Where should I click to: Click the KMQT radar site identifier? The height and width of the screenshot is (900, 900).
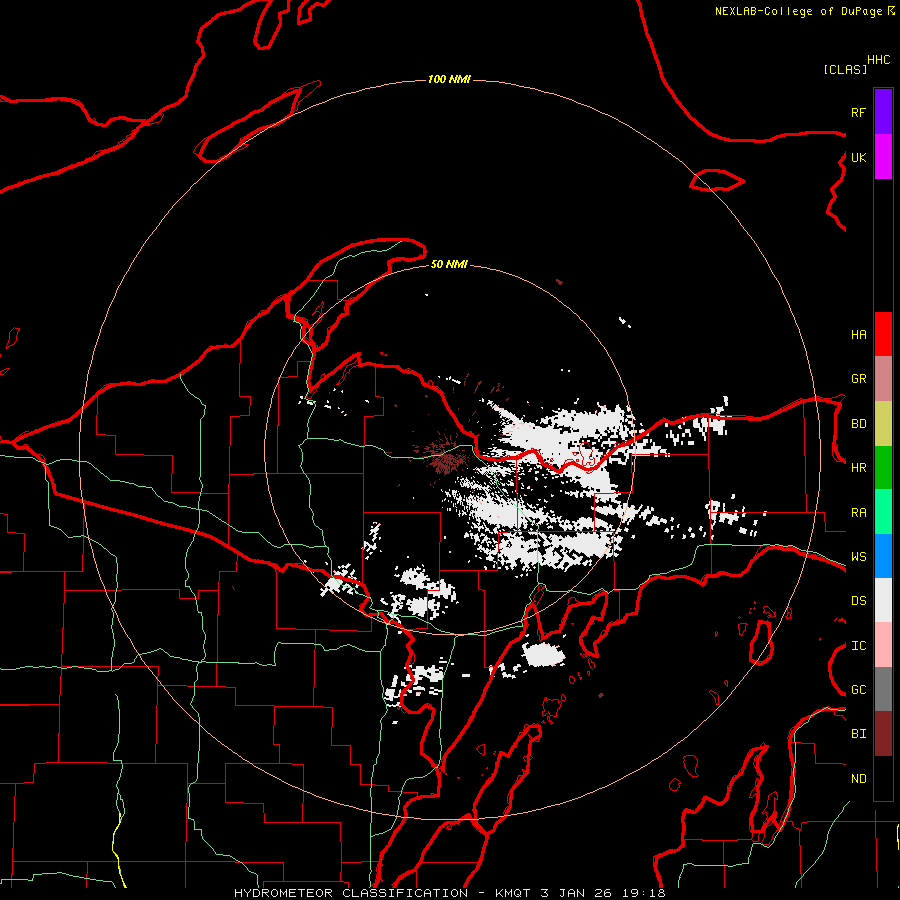[512, 893]
